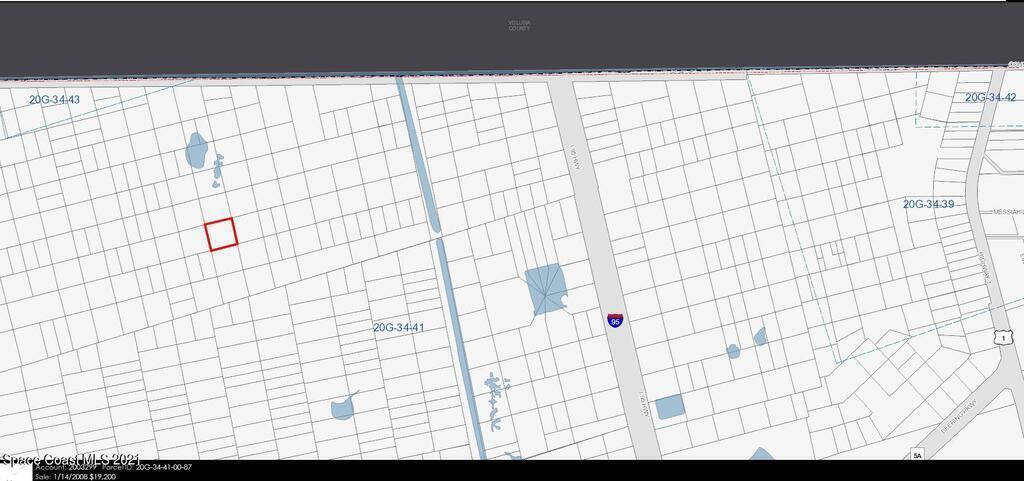Click the 20G-34-43 map section label
The height and width of the screenshot is (481, 1024).
tap(54, 100)
